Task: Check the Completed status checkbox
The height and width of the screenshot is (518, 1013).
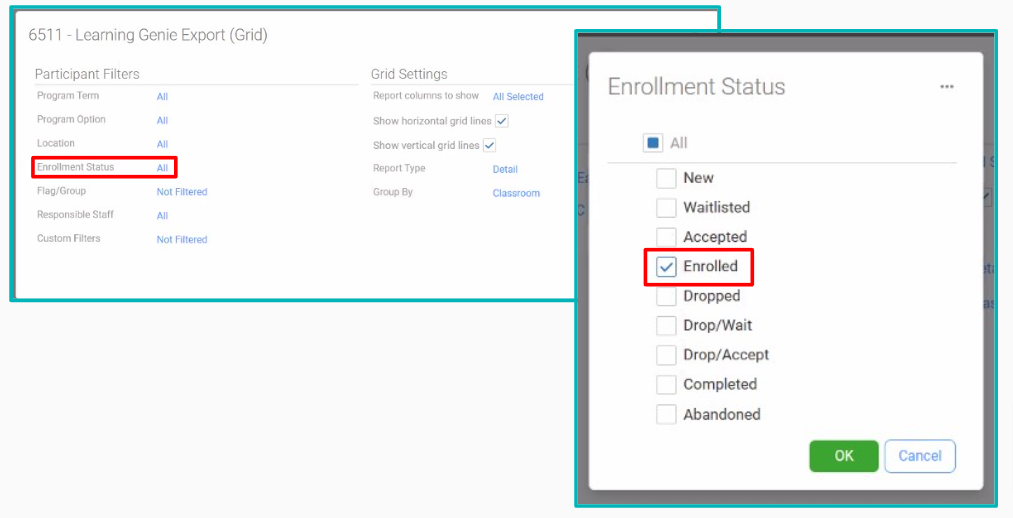Action: click(x=666, y=384)
